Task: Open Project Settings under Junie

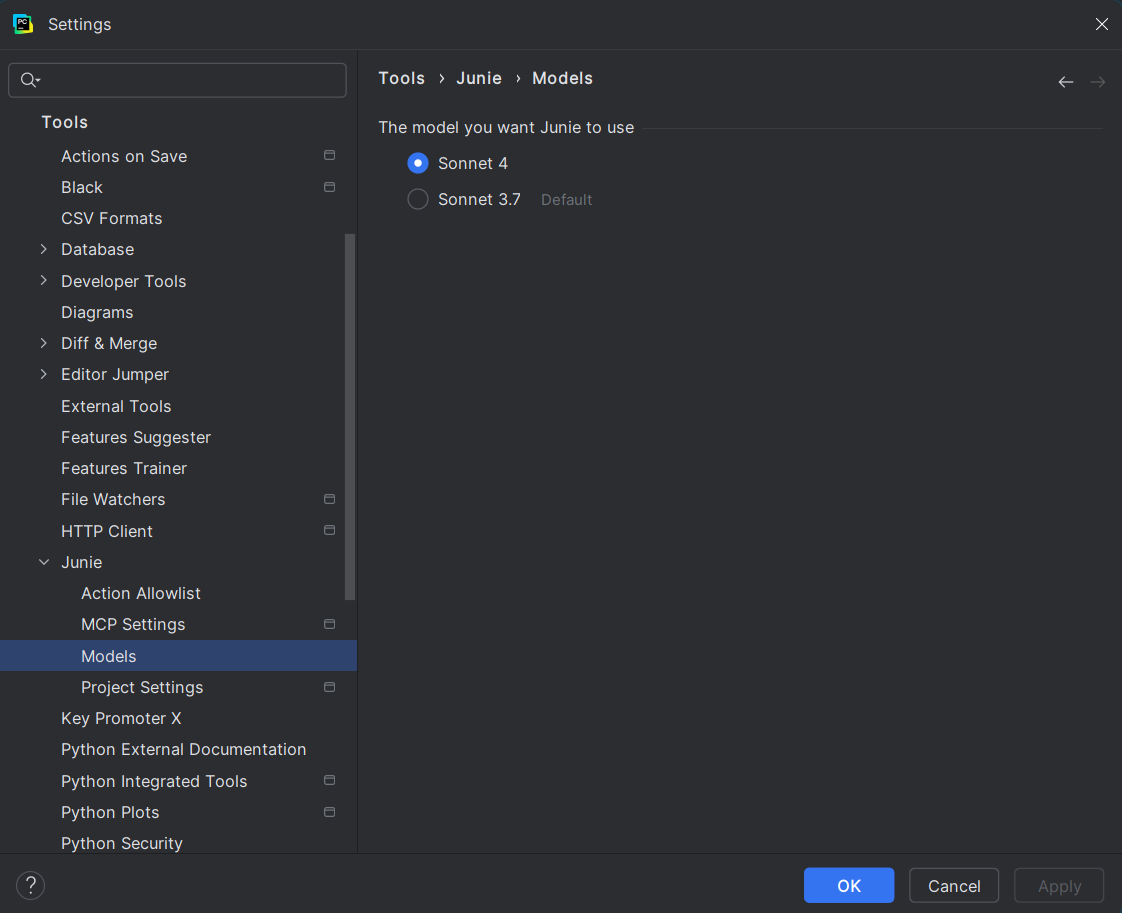Action: pyautogui.click(x=142, y=688)
